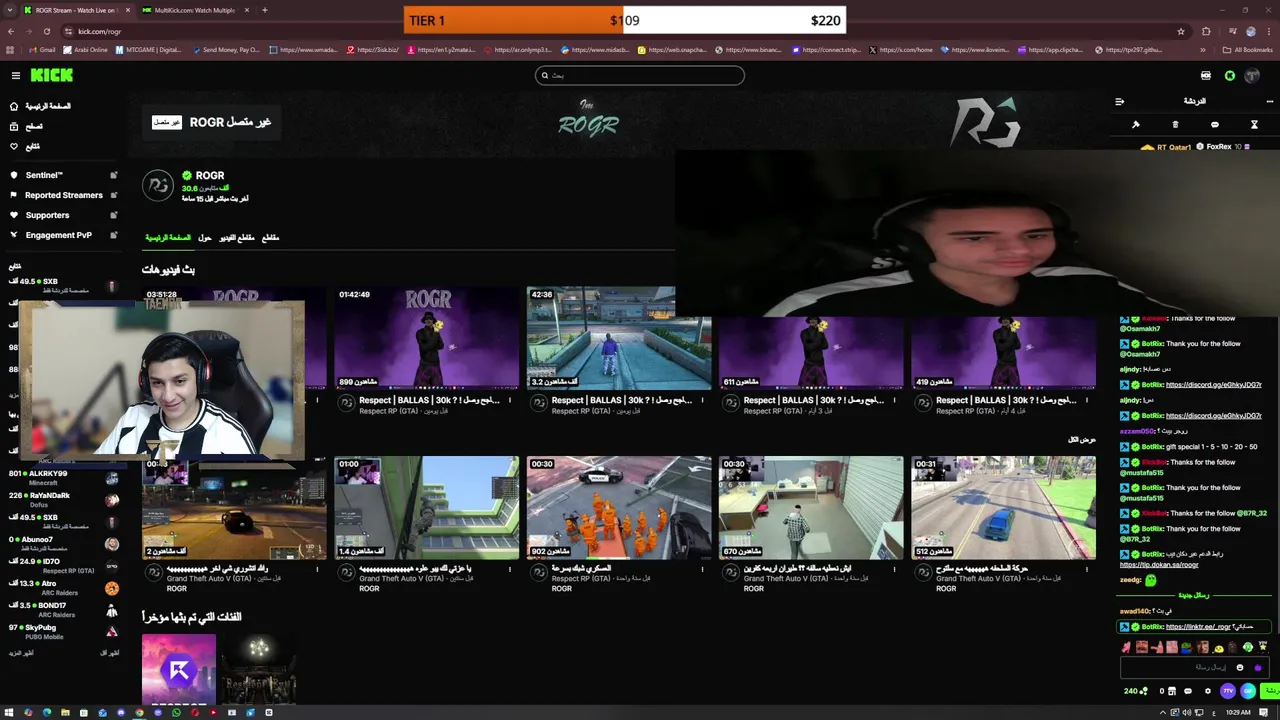Open external link icon beside Reported Streamers
Image resolution: width=1280 pixels, height=720 pixels.
click(x=113, y=195)
